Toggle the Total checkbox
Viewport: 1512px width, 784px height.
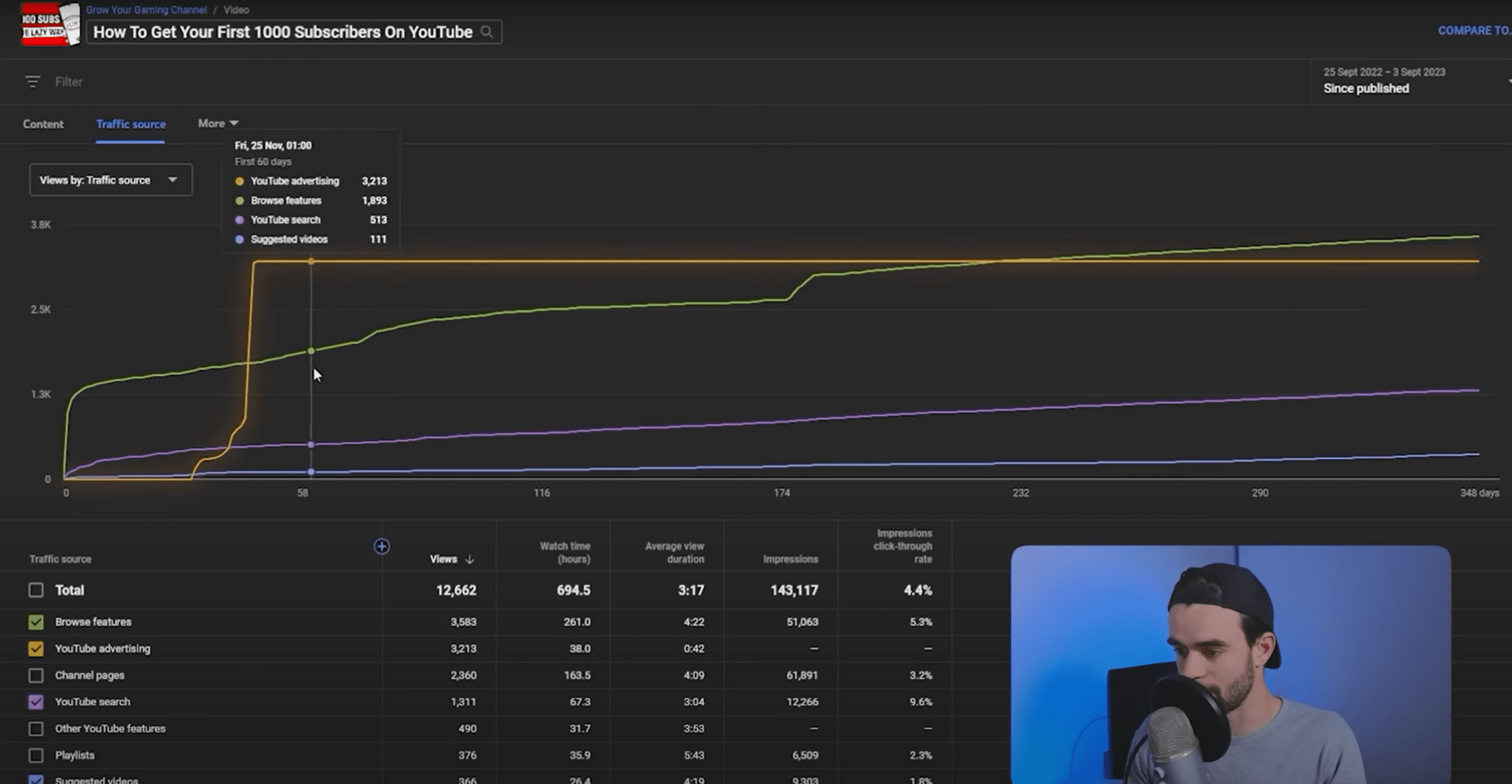[36, 590]
